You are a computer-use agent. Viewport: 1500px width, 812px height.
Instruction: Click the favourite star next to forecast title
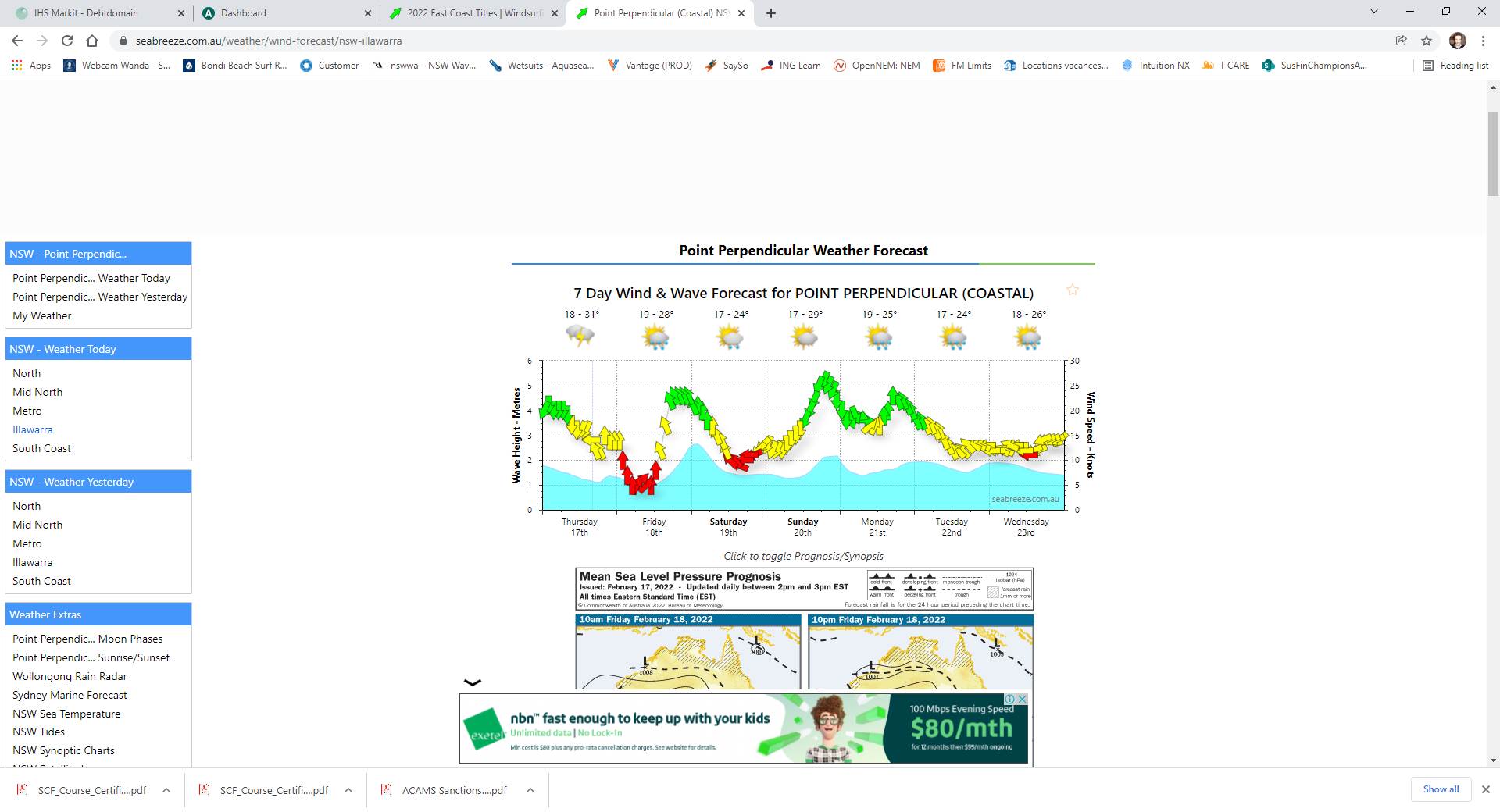pyautogui.click(x=1073, y=290)
